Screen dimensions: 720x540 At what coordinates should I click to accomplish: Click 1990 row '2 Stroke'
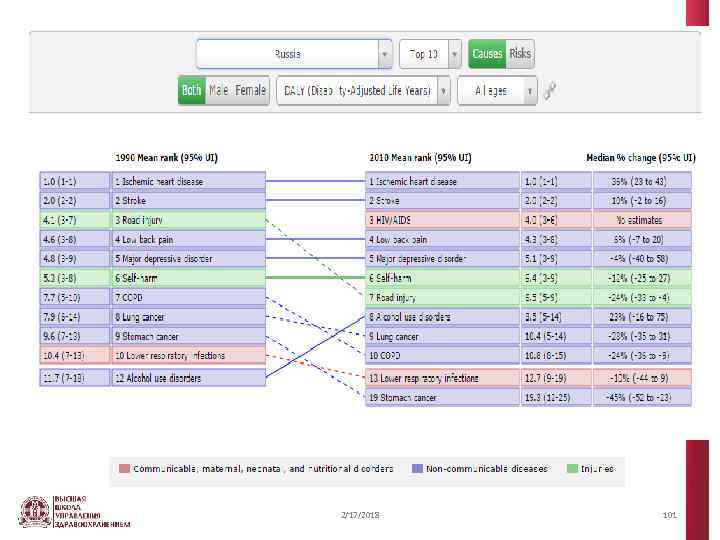(x=189, y=201)
